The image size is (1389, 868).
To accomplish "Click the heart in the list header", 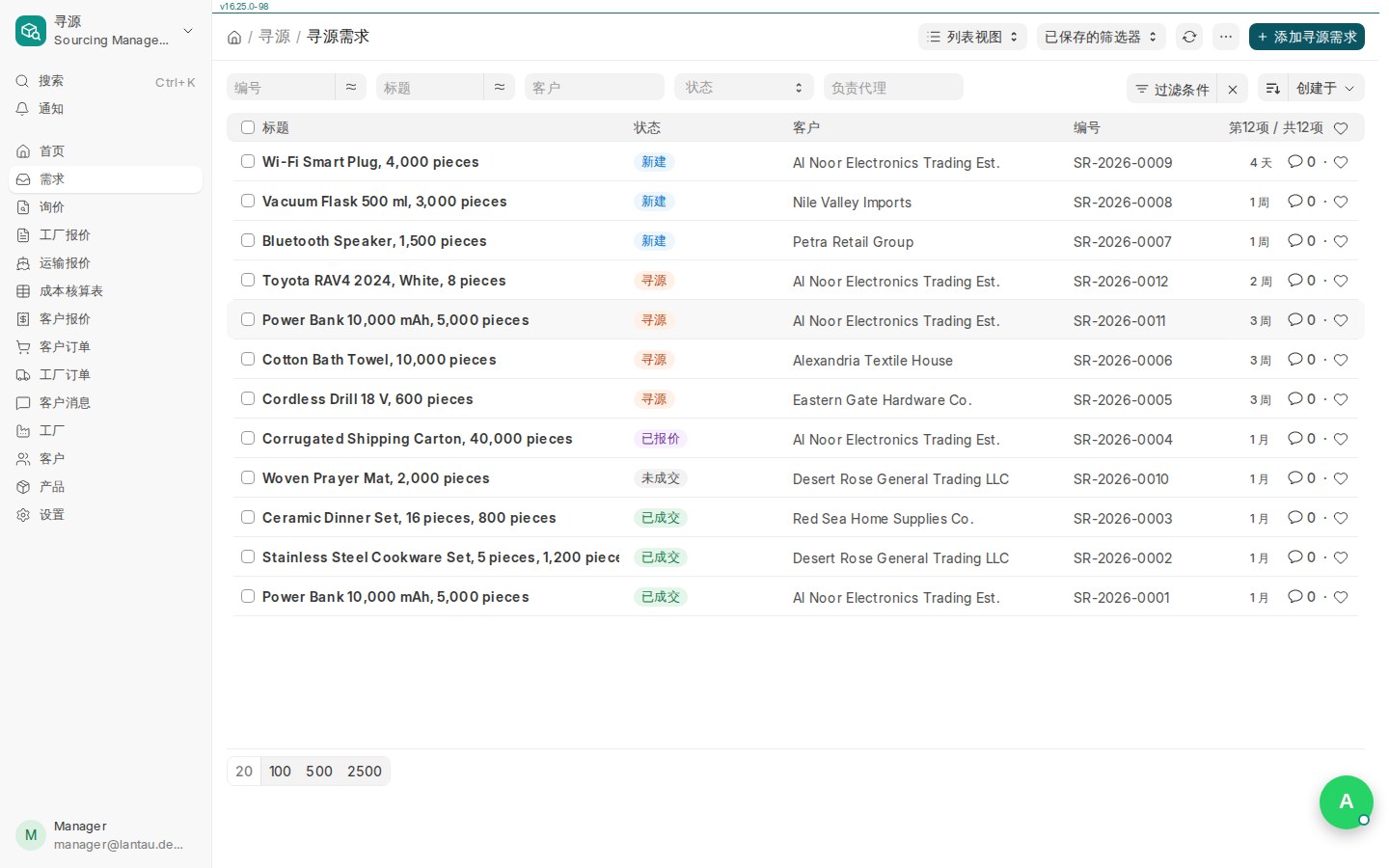I will 1341,128.
